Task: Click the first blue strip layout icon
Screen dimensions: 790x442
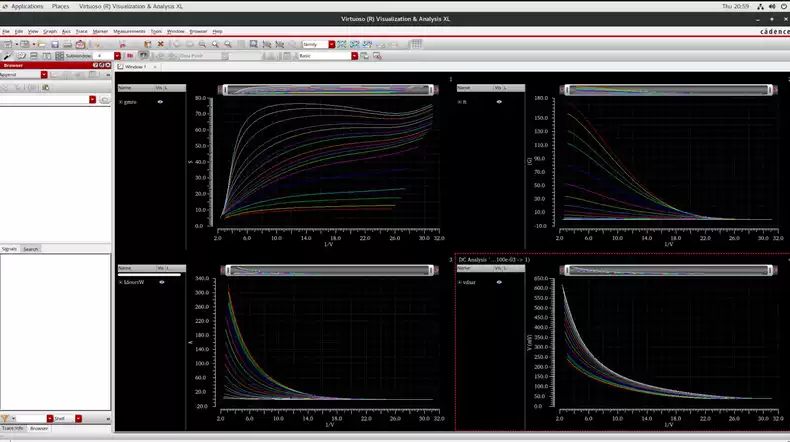Action: [x=342, y=44]
